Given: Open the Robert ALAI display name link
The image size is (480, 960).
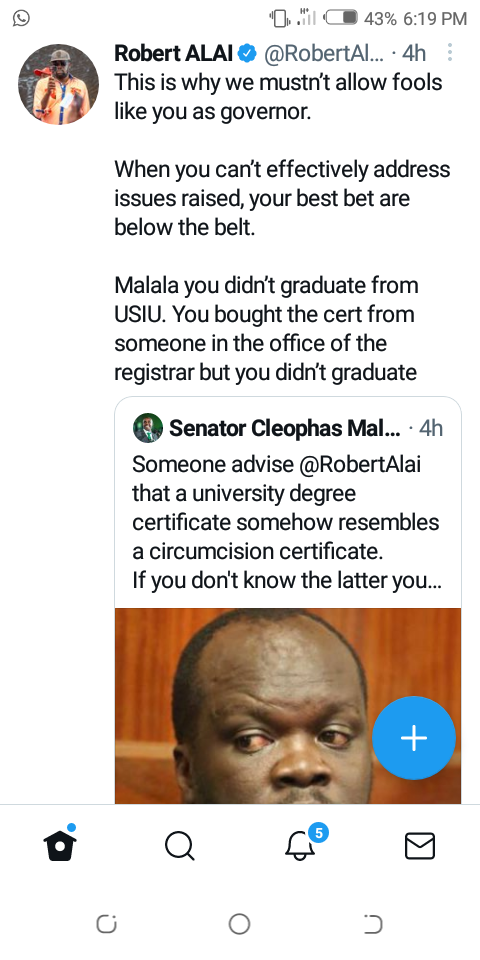Looking at the screenshot, I should pos(174,53).
